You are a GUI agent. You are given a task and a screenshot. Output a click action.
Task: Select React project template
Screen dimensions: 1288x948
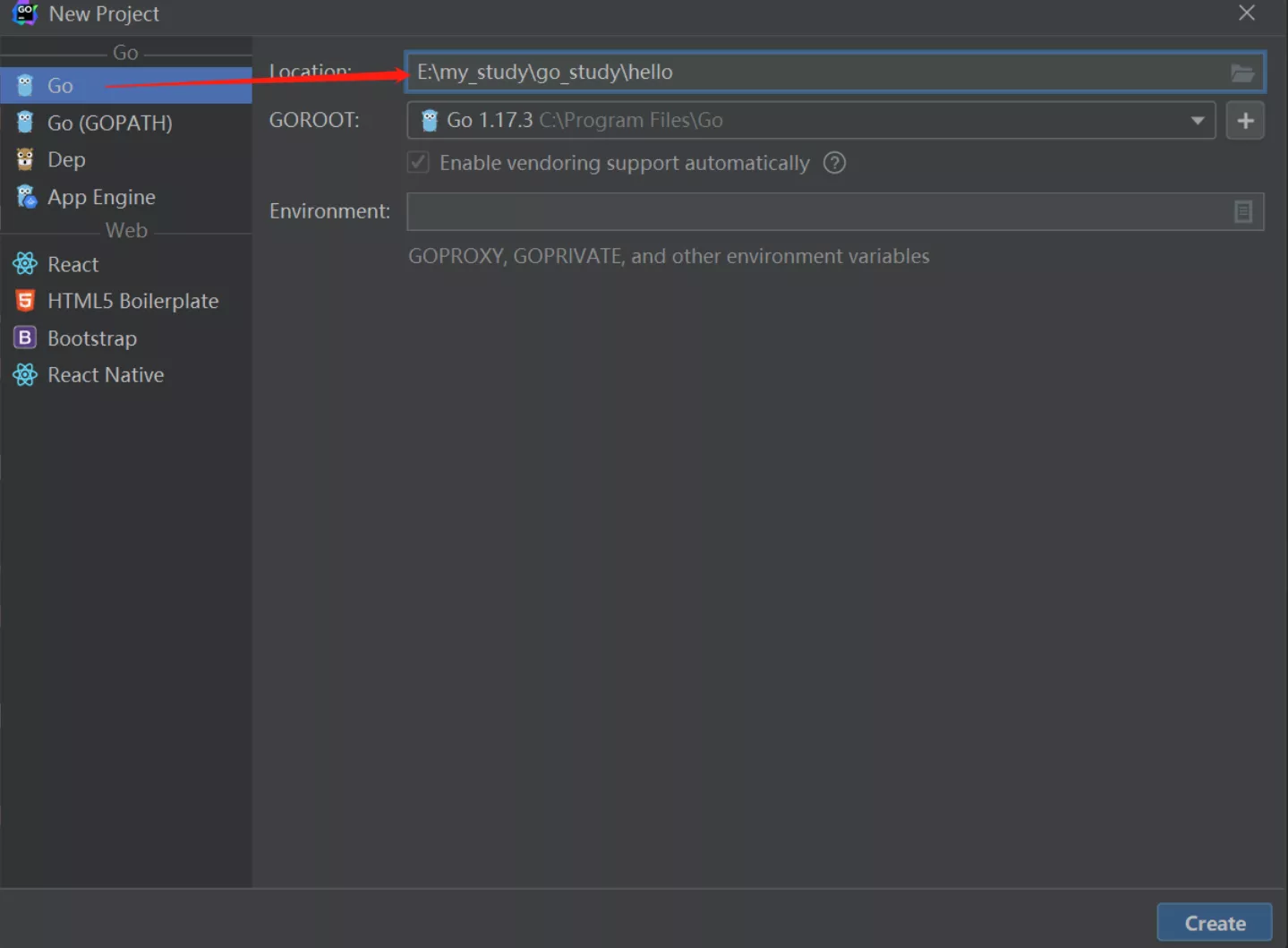pos(125,264)
